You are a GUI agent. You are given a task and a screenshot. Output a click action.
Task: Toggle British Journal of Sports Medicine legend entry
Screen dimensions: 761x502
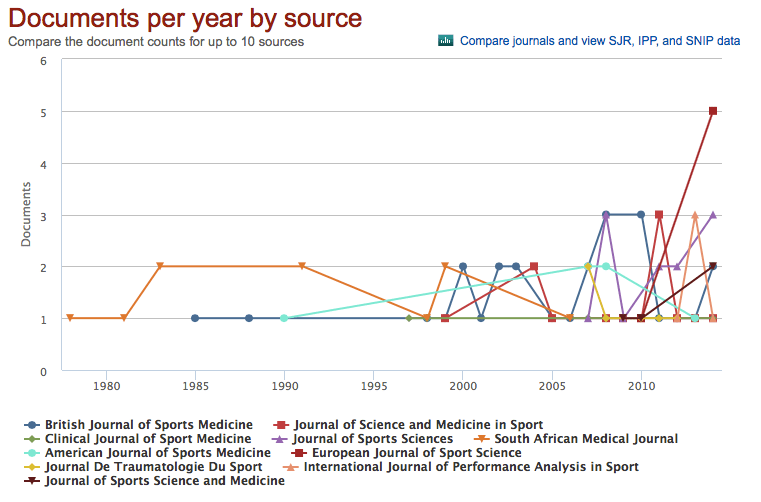[148, 424]
